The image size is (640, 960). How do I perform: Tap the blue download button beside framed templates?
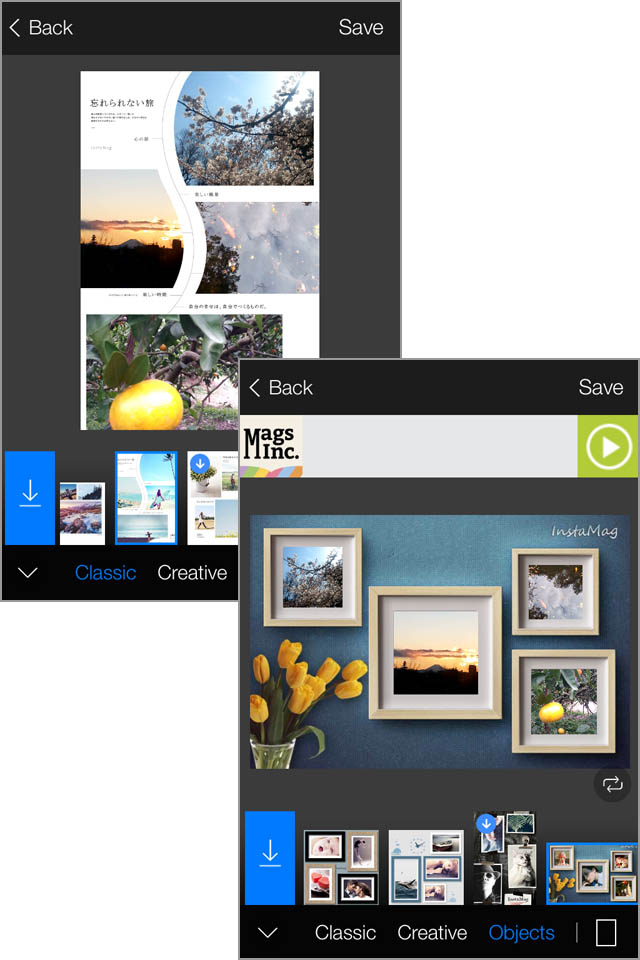pos(270,858)
